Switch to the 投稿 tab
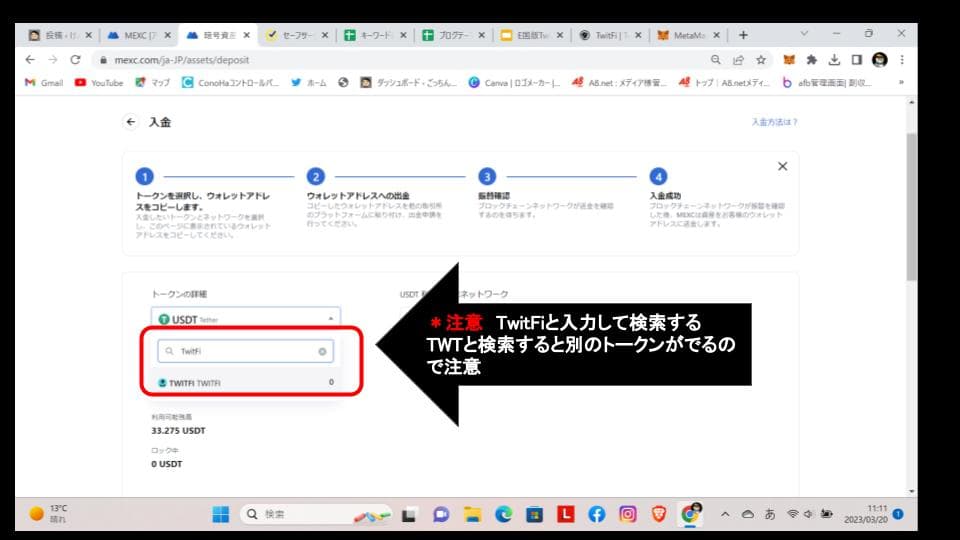The width and height of the screenshot is (960, 540). click(x=61, y=36)
